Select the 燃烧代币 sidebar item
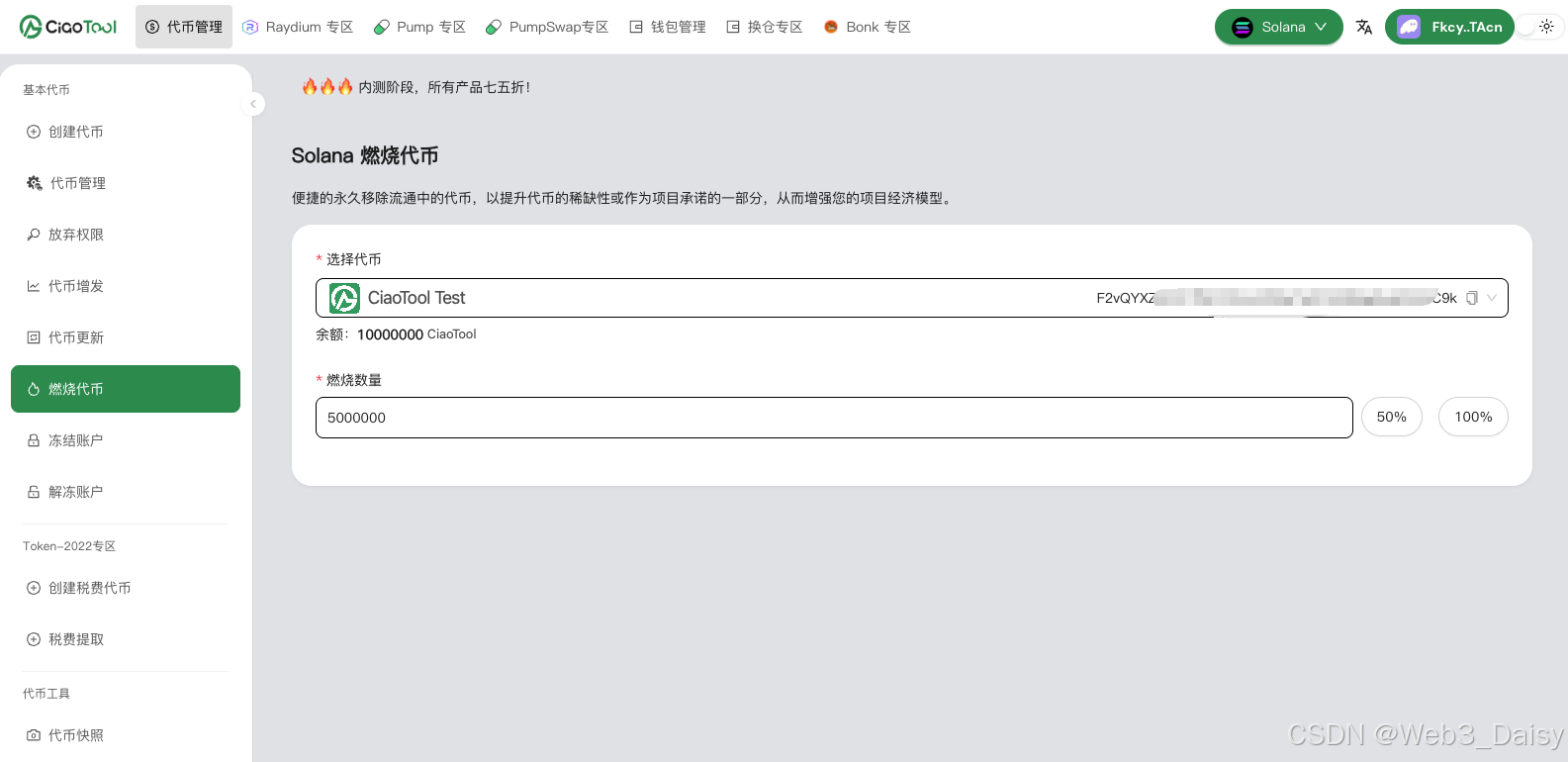 (126, 389)
